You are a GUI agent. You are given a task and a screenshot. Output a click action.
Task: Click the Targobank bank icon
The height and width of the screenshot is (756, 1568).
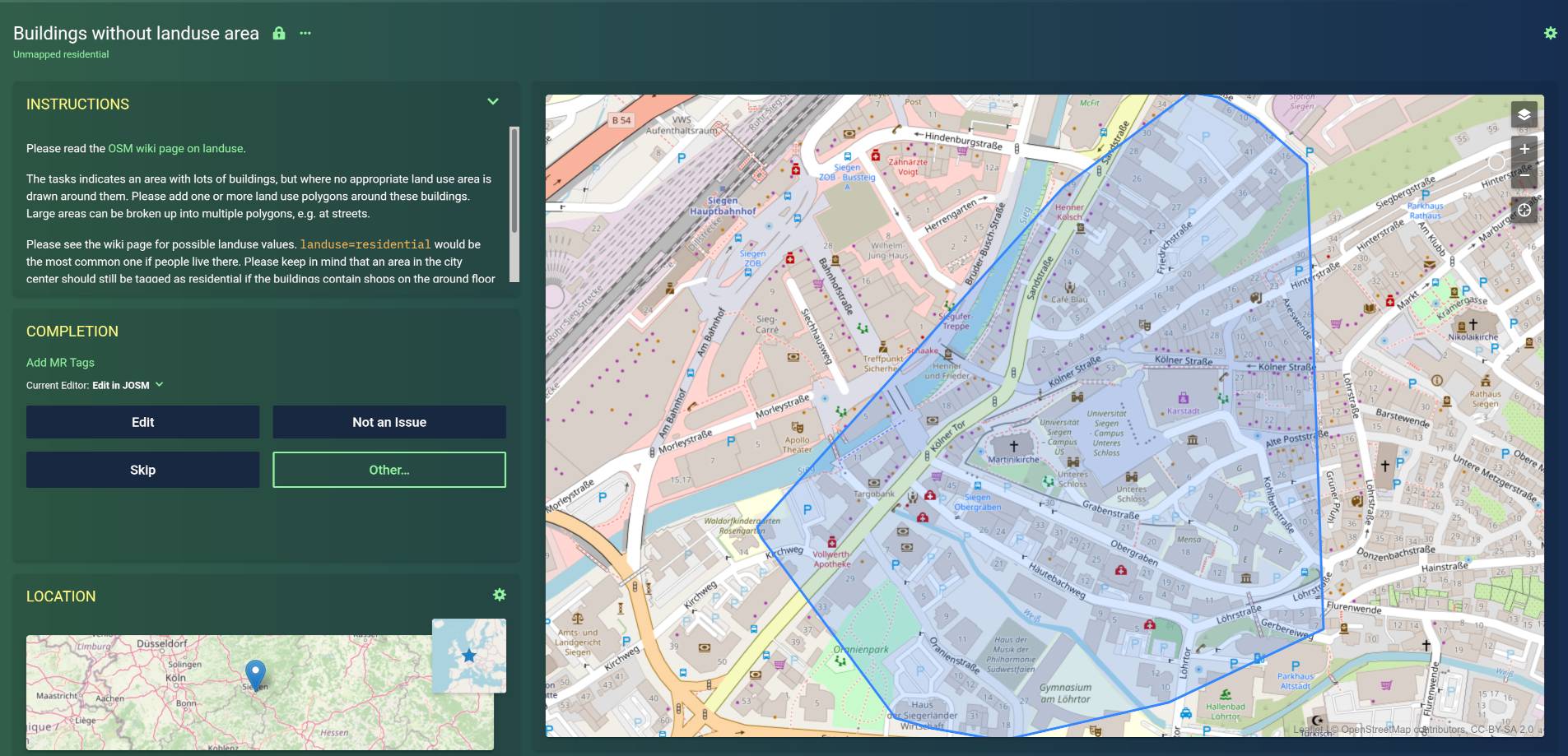pos(873,483)
